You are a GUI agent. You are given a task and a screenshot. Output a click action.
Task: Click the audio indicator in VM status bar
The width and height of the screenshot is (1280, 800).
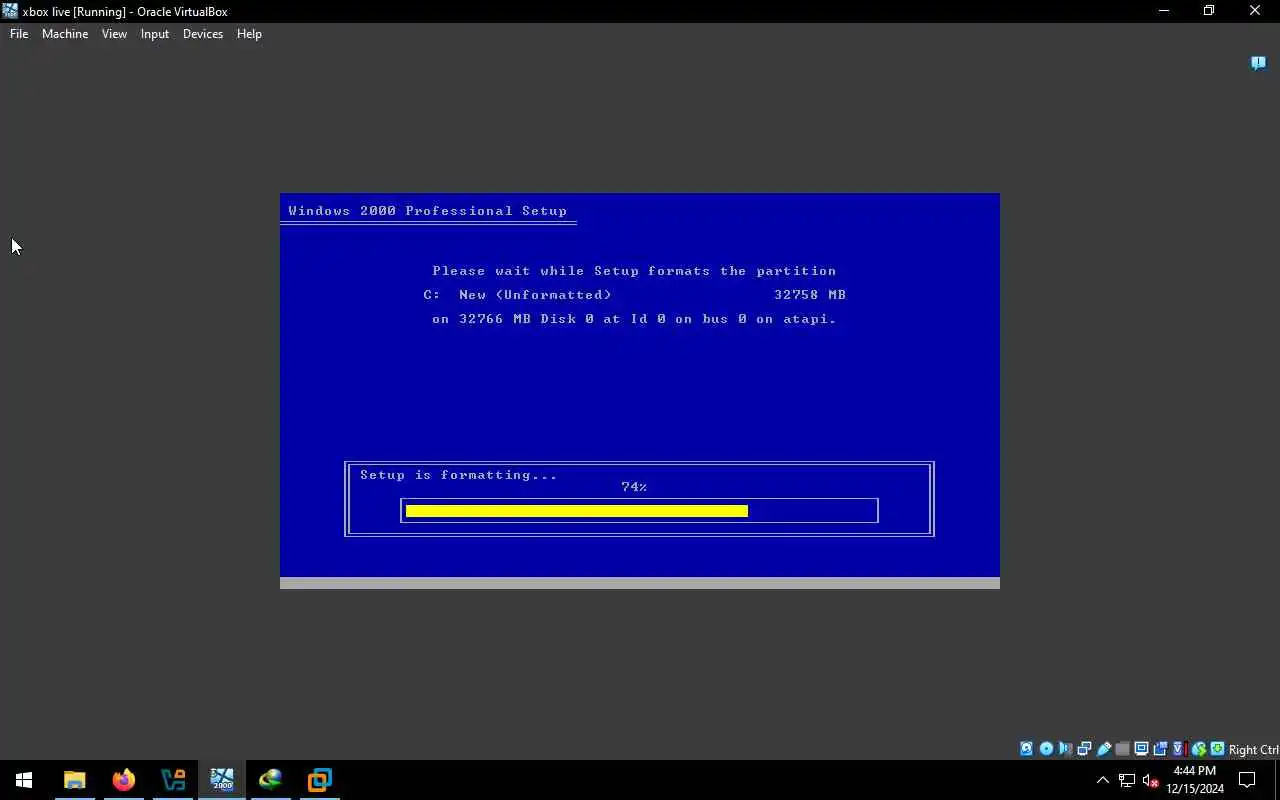[x=1065, y=749]
